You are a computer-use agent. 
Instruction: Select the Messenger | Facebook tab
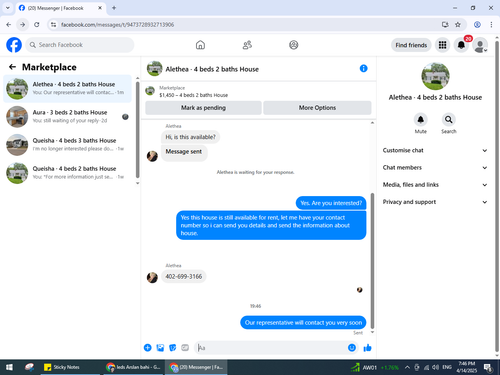(60, 8)
